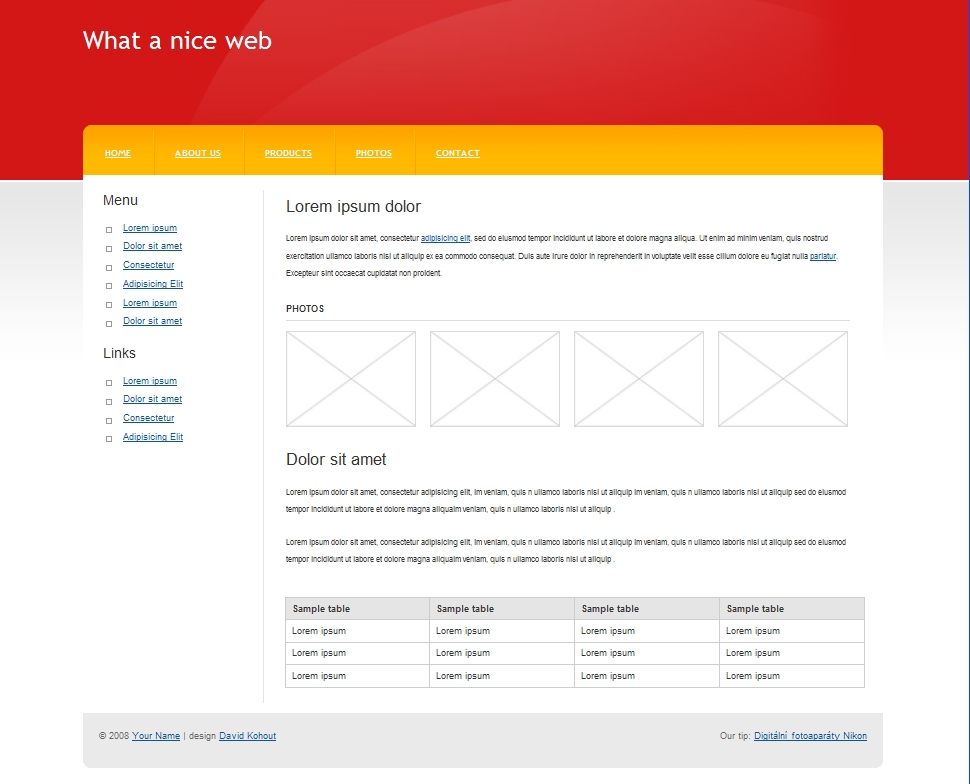Visit the 'David Kohout' designer link

tap(247, 736)
